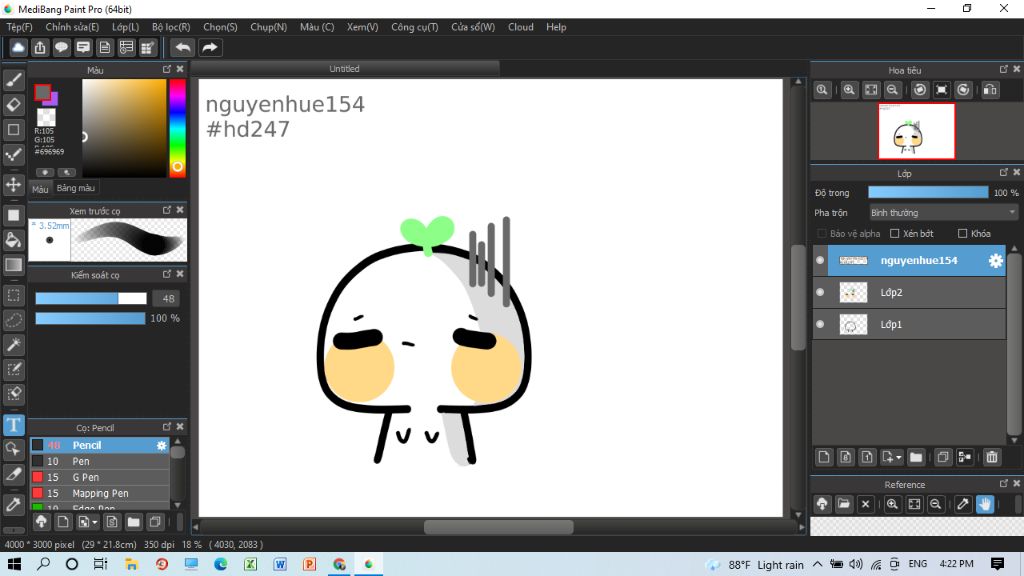Select the Brush tool in left toolbar

(x=14, y=80)
